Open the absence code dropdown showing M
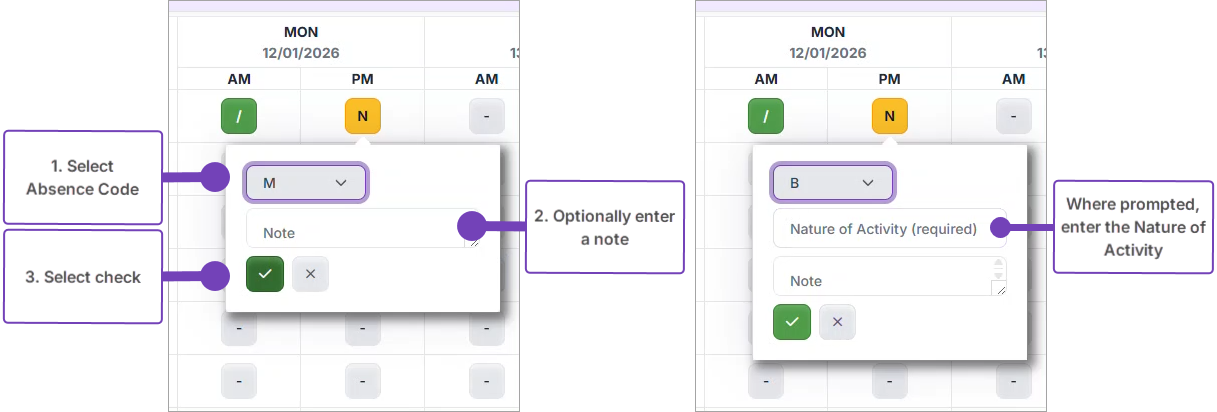 [306, 183]
